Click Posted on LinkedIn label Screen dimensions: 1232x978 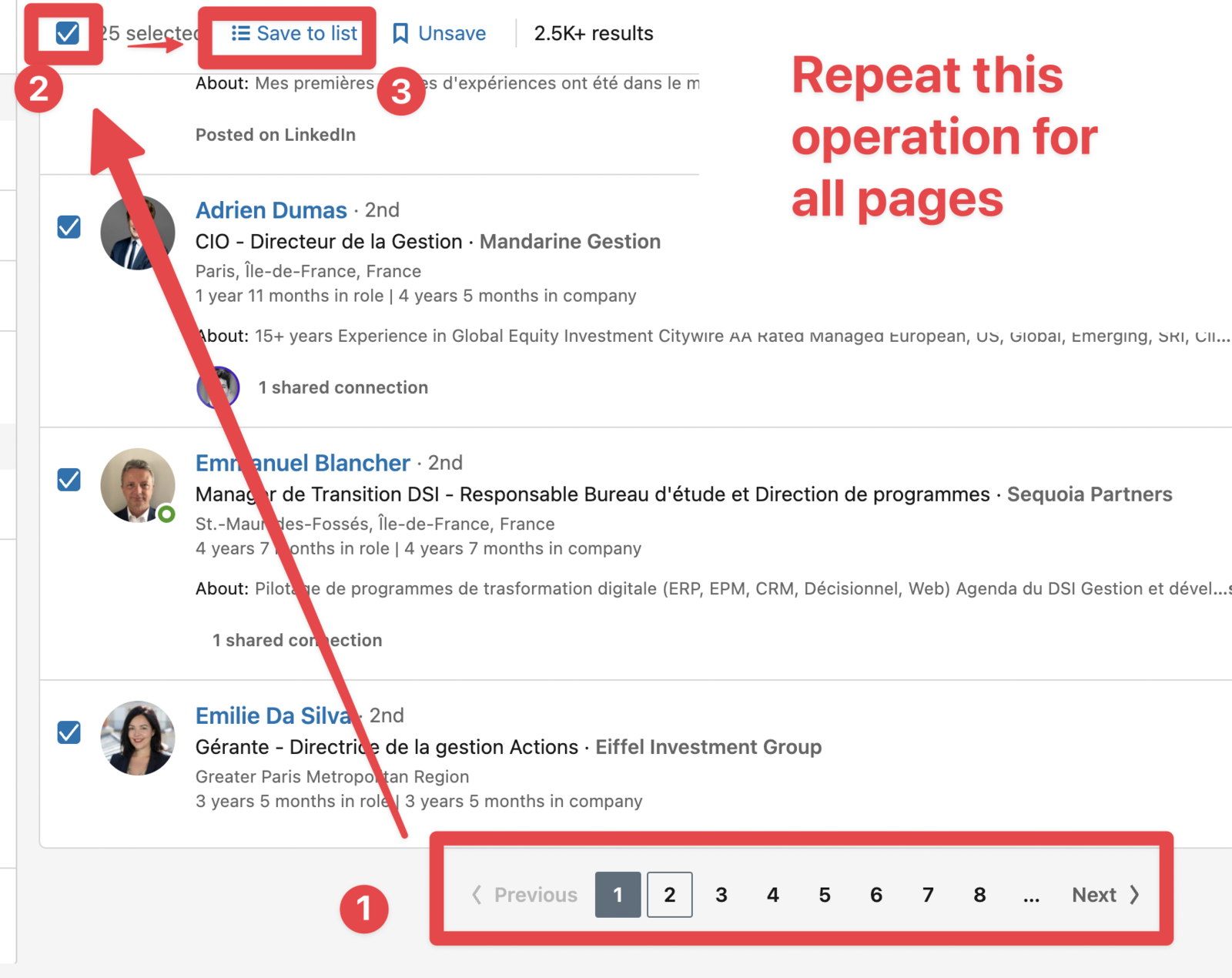pos(276,135)
